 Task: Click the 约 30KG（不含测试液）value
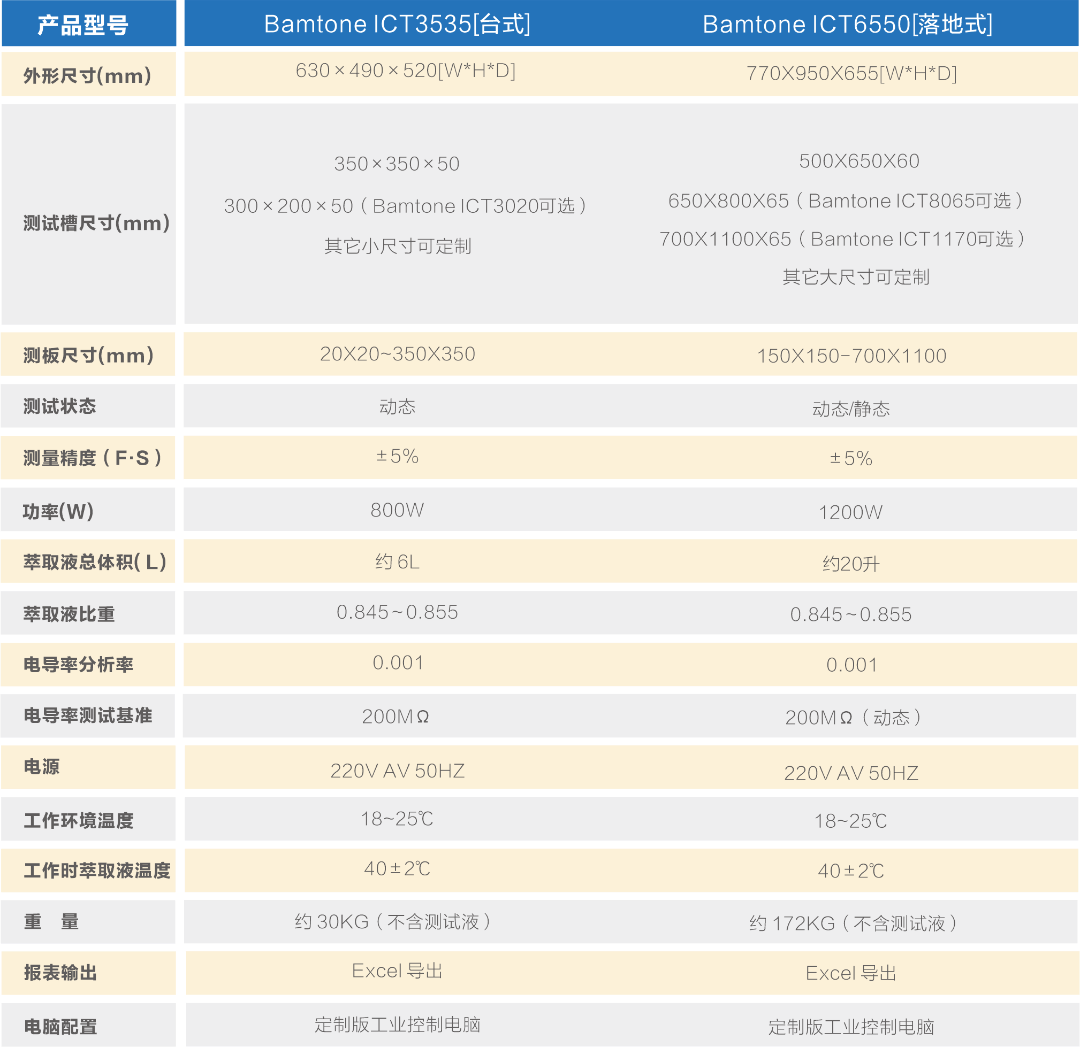pos(393,922)
